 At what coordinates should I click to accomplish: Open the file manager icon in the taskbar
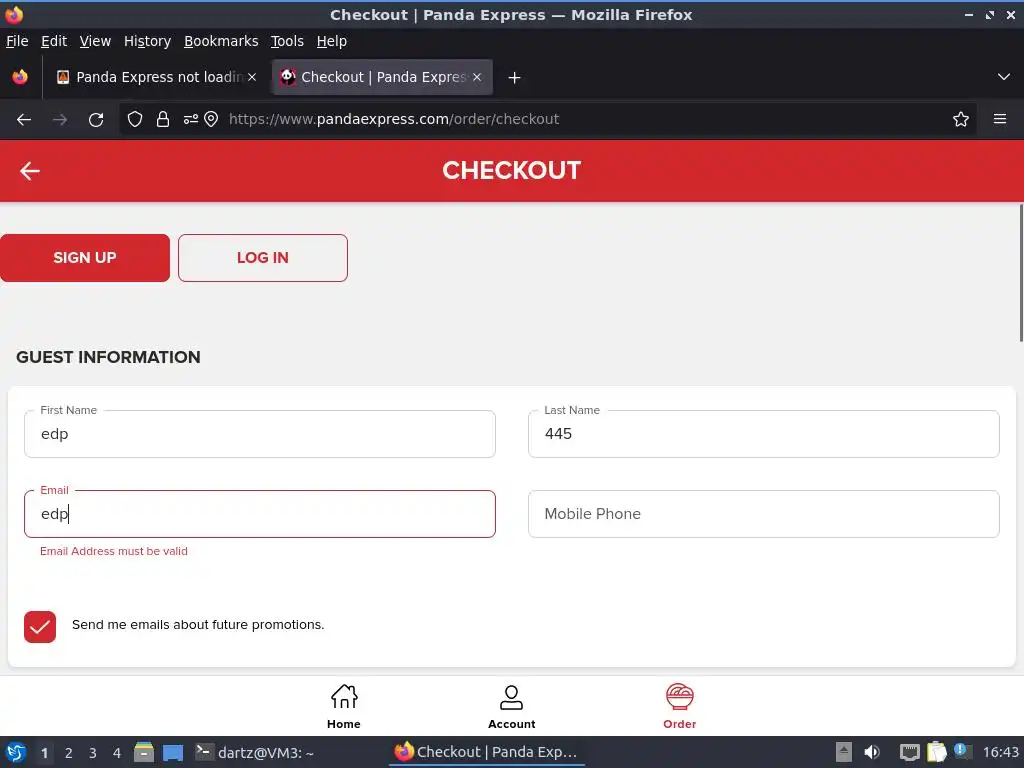click(x=144, y=752)
